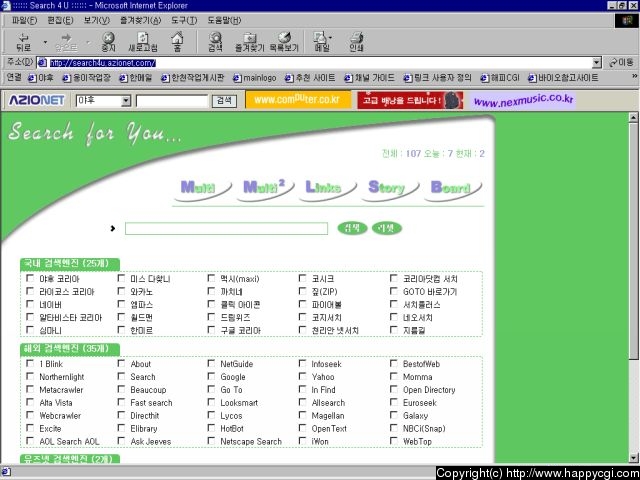Open the 링크 사용자 정의 shortcut
Viewport: 640px width, 480px height.
(x=437, y=78)
